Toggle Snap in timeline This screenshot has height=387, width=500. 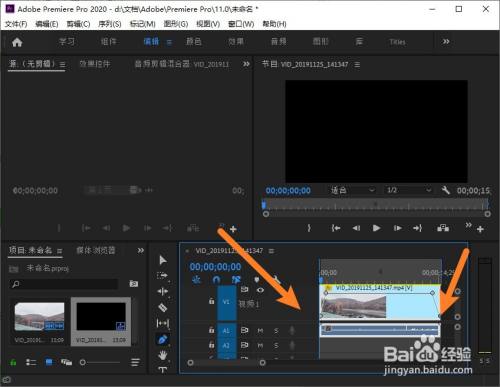coord(216,279)
